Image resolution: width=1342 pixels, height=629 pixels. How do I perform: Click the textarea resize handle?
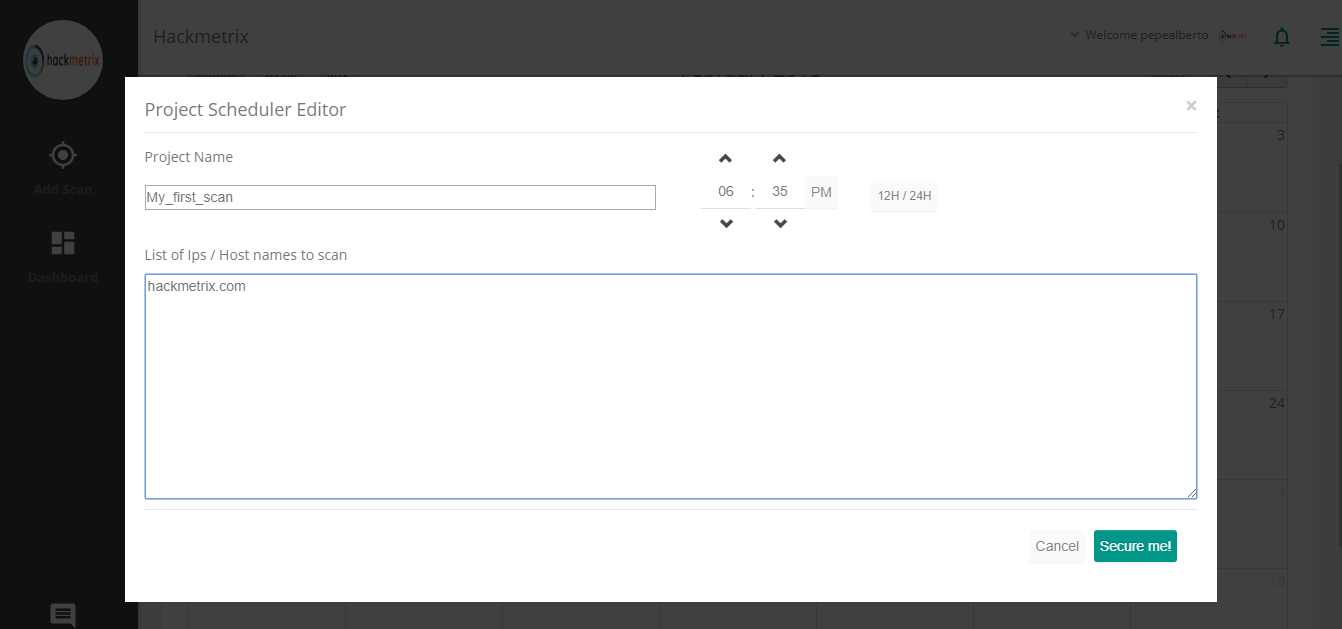pos(1191,493)
